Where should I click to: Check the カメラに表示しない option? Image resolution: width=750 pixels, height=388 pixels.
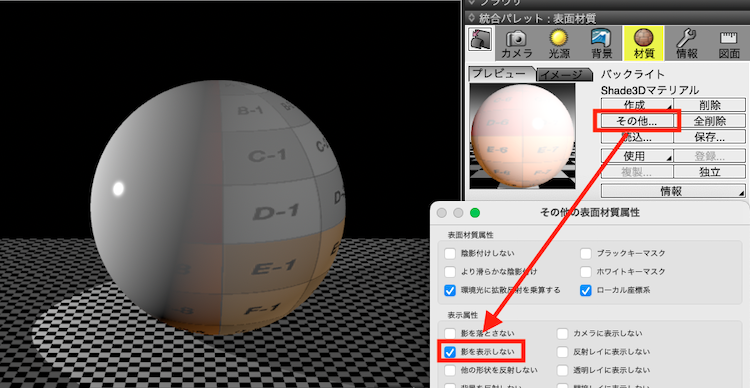(562, 334)
